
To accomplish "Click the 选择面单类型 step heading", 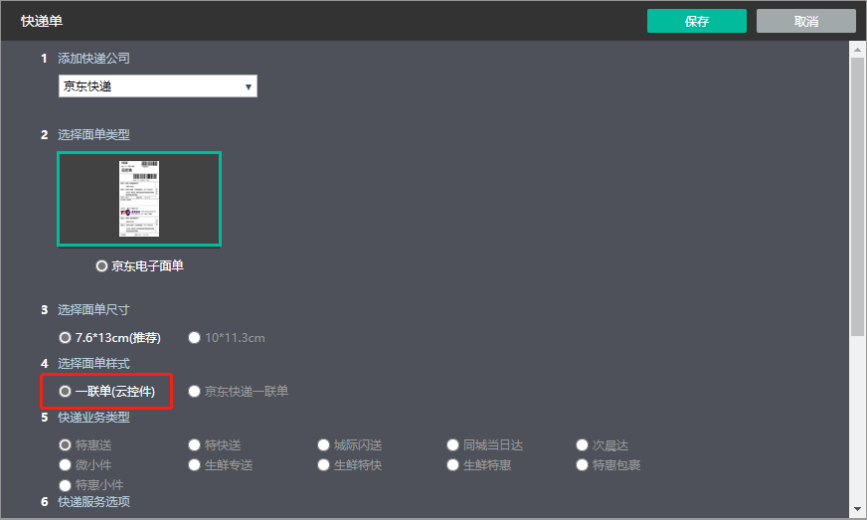I will pos(93,134).
